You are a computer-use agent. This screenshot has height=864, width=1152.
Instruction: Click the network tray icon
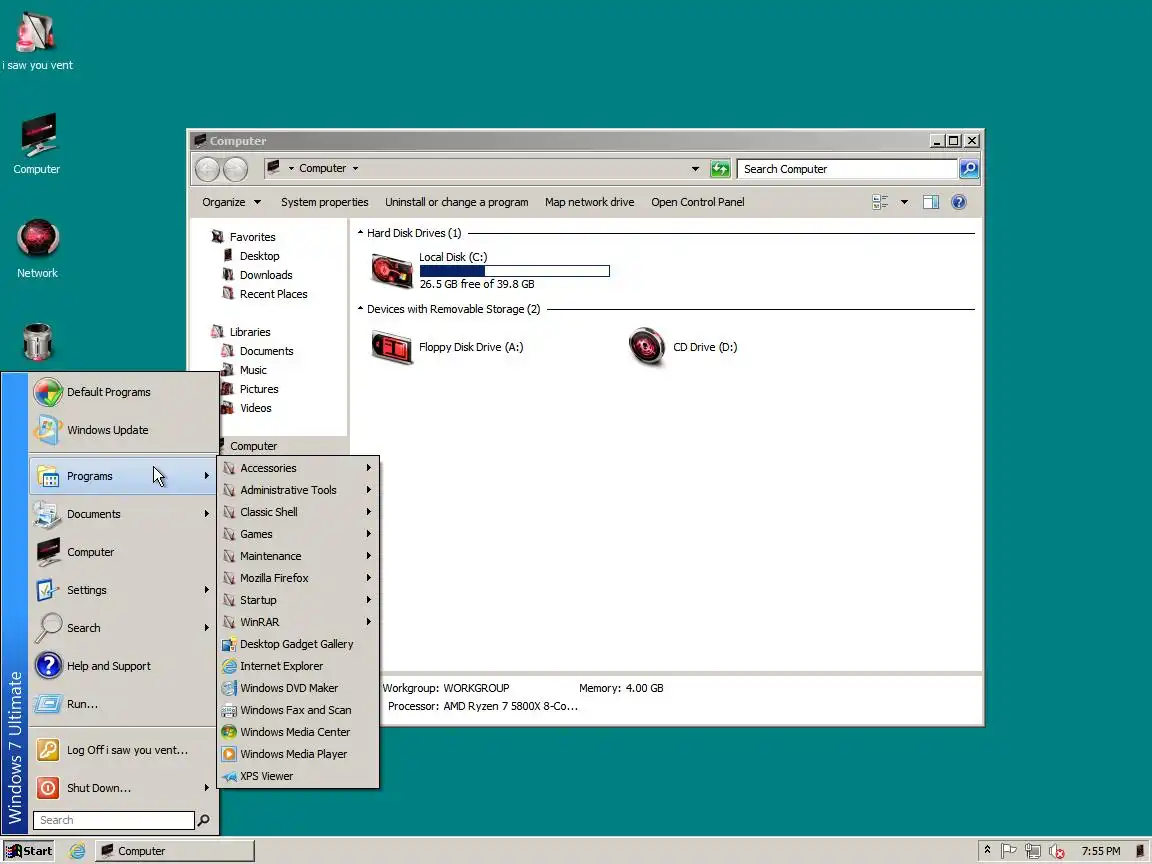pyautogui.click(x=1032, y=851)
